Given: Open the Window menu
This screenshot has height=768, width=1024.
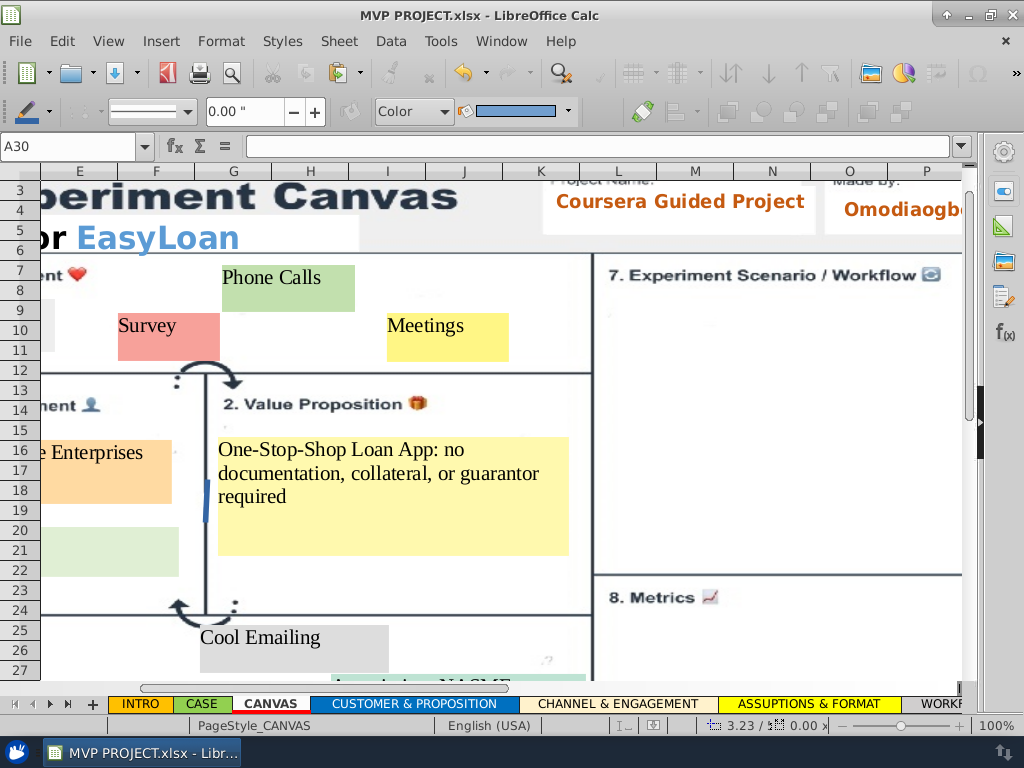Looking at the screenshot, I should click(x=502, y=41).
